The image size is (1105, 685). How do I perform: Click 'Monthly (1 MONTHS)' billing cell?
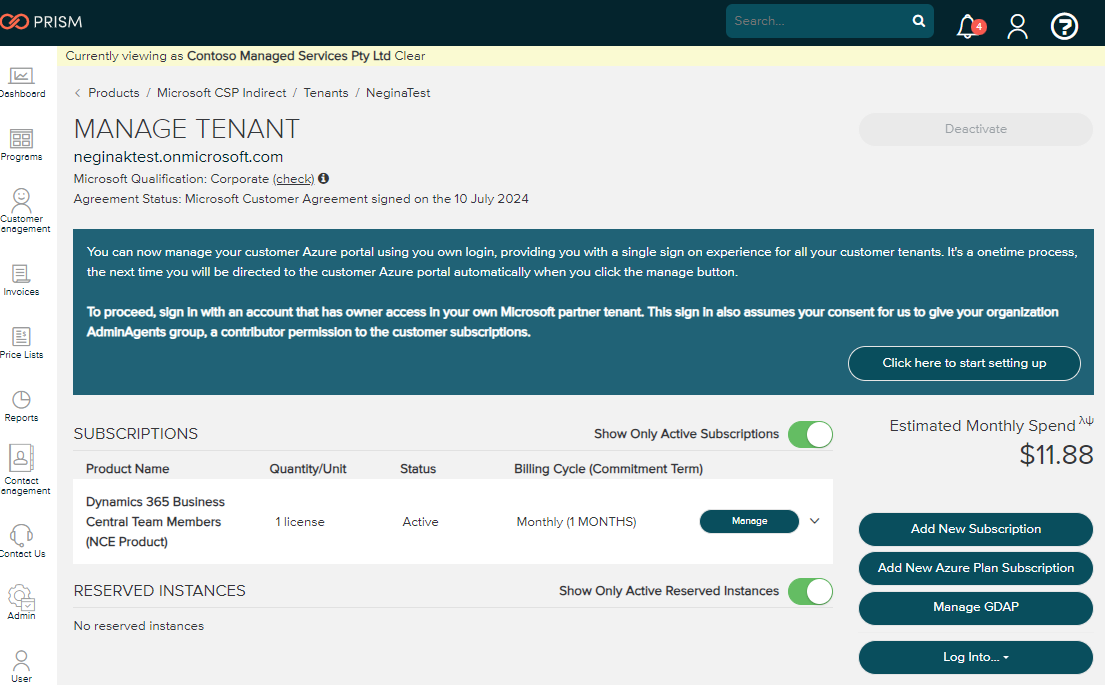[576, 522]
